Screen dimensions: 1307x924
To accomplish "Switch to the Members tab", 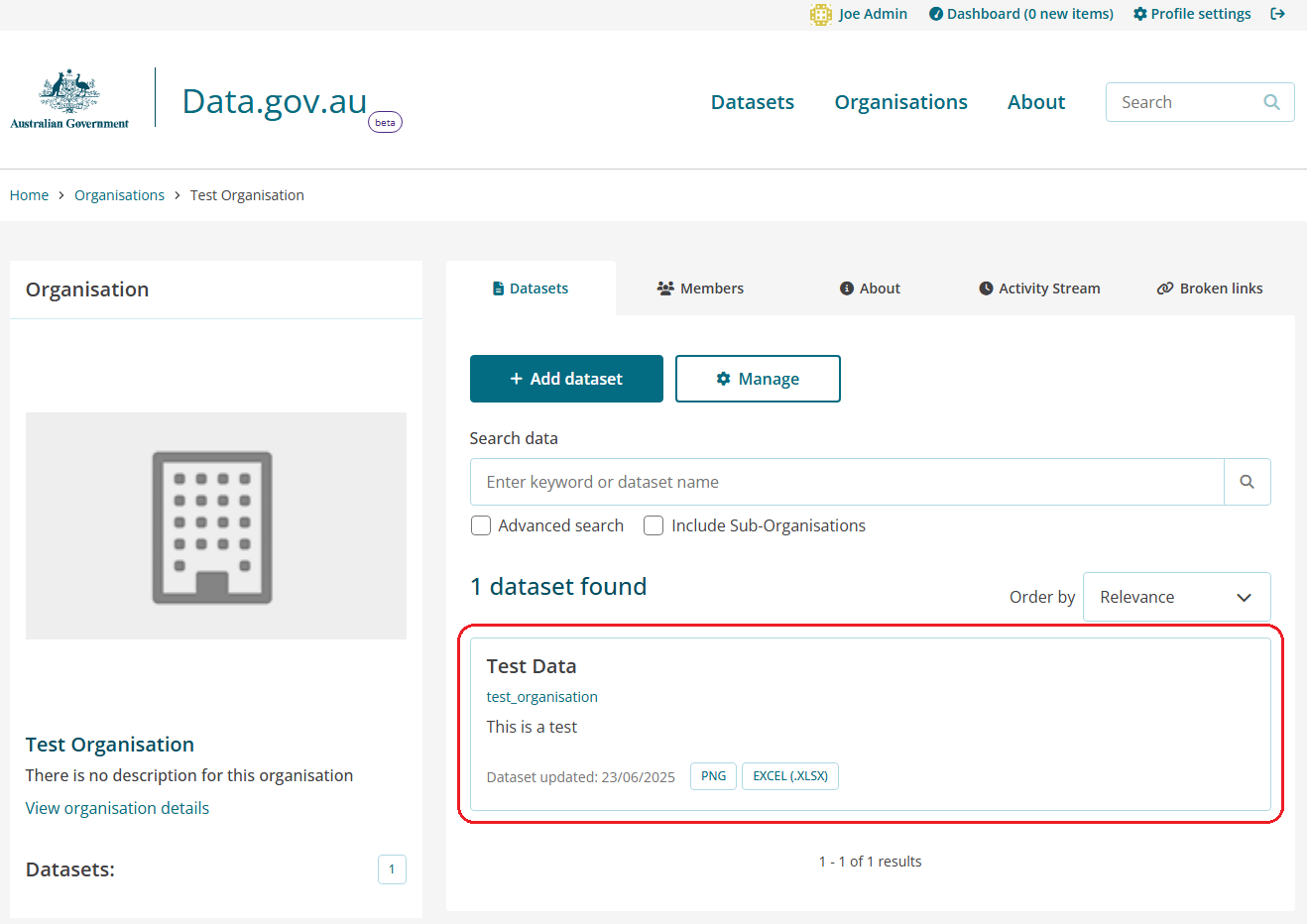I will [x=700, y=289].
